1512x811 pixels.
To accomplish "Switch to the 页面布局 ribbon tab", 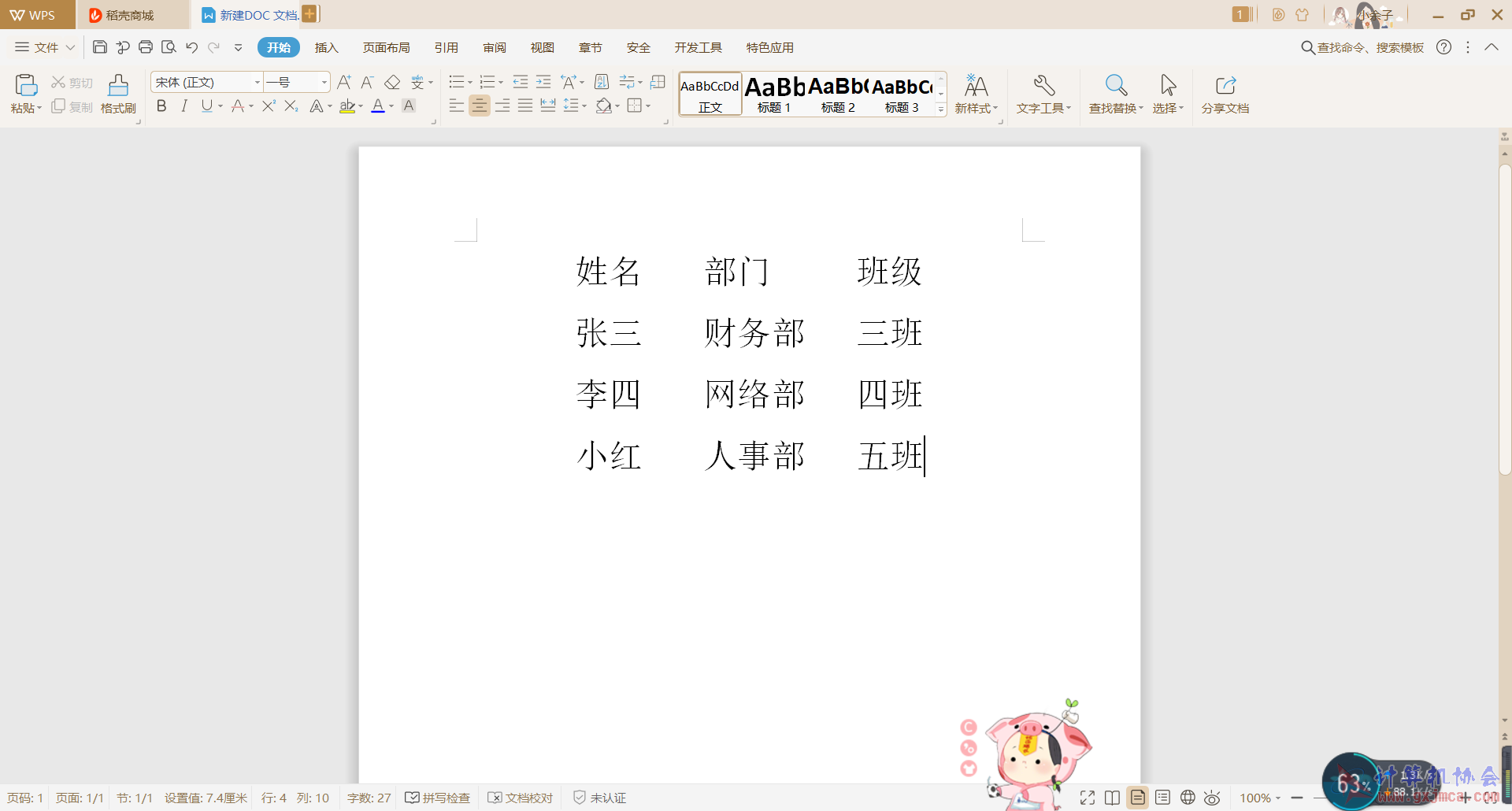I will (387, 47).
